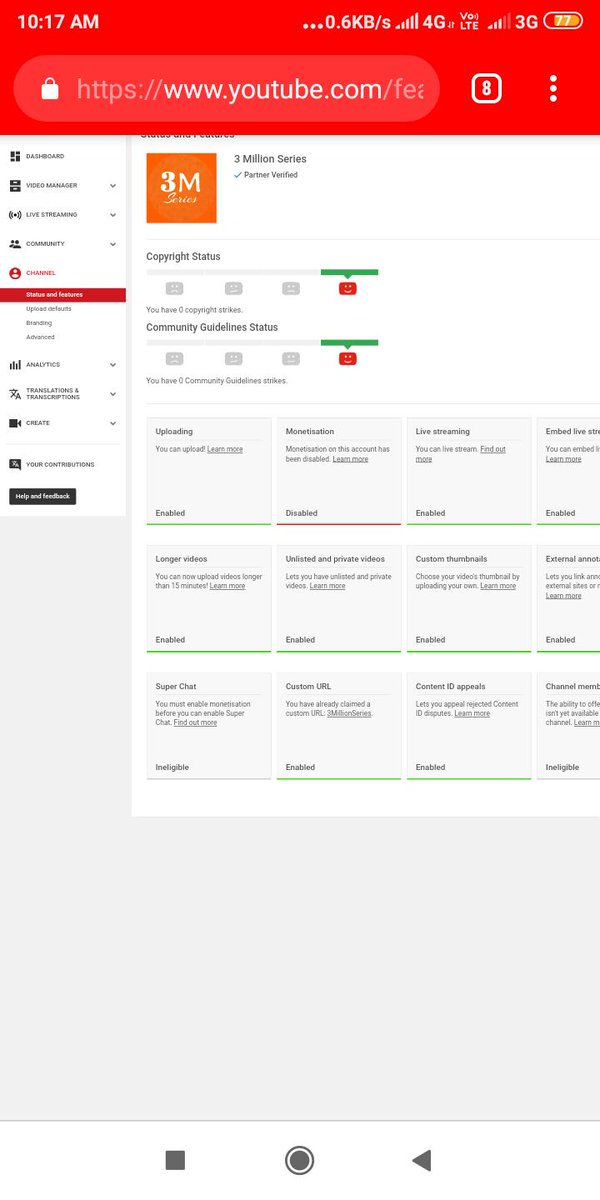600x1200 pixels.
Task: Expand the Video Manager section chevron
Action: point(113,185)
